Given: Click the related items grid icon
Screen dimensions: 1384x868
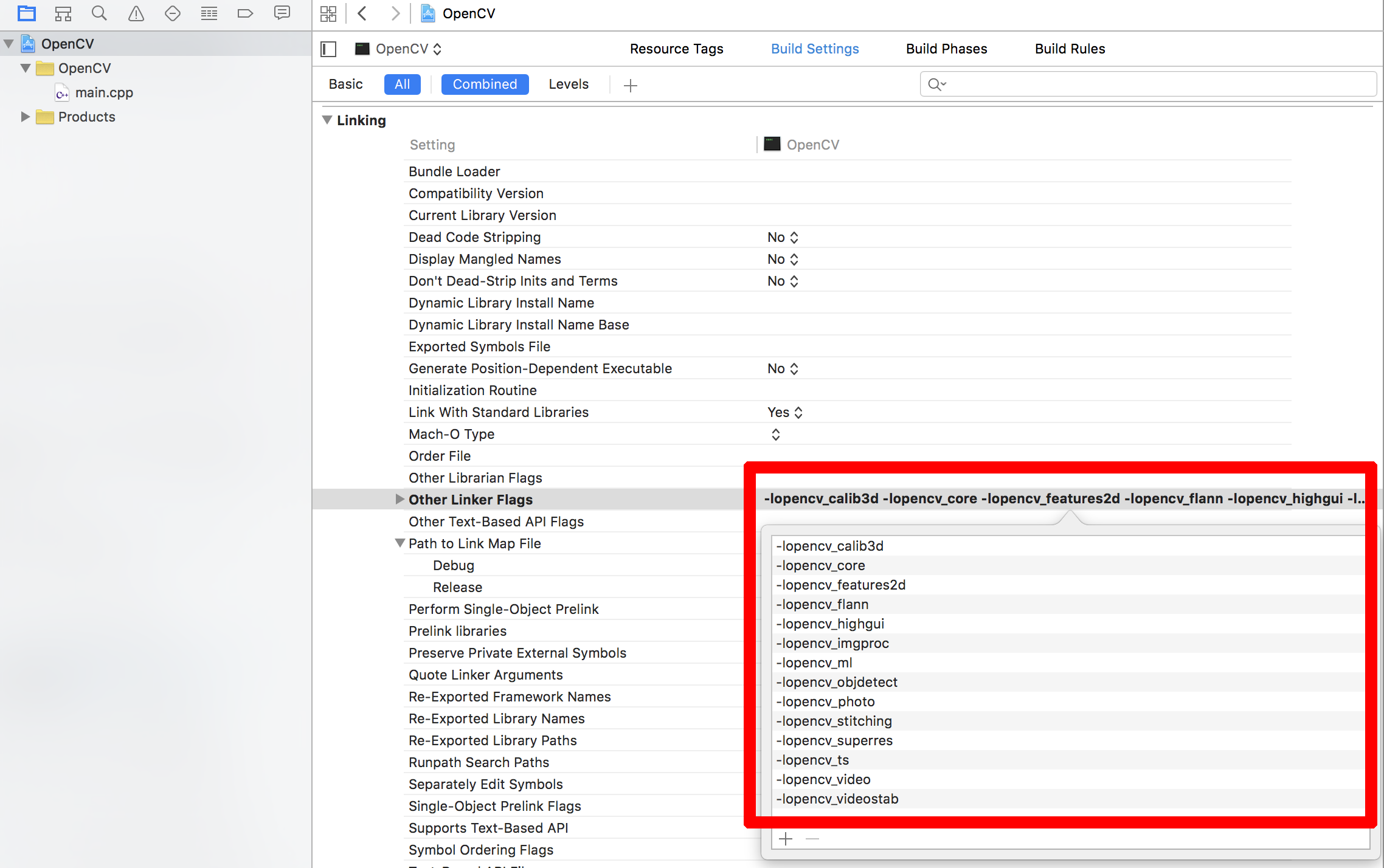Looking at the screenshot, I should pyautogui.click(x=328, y=13).
